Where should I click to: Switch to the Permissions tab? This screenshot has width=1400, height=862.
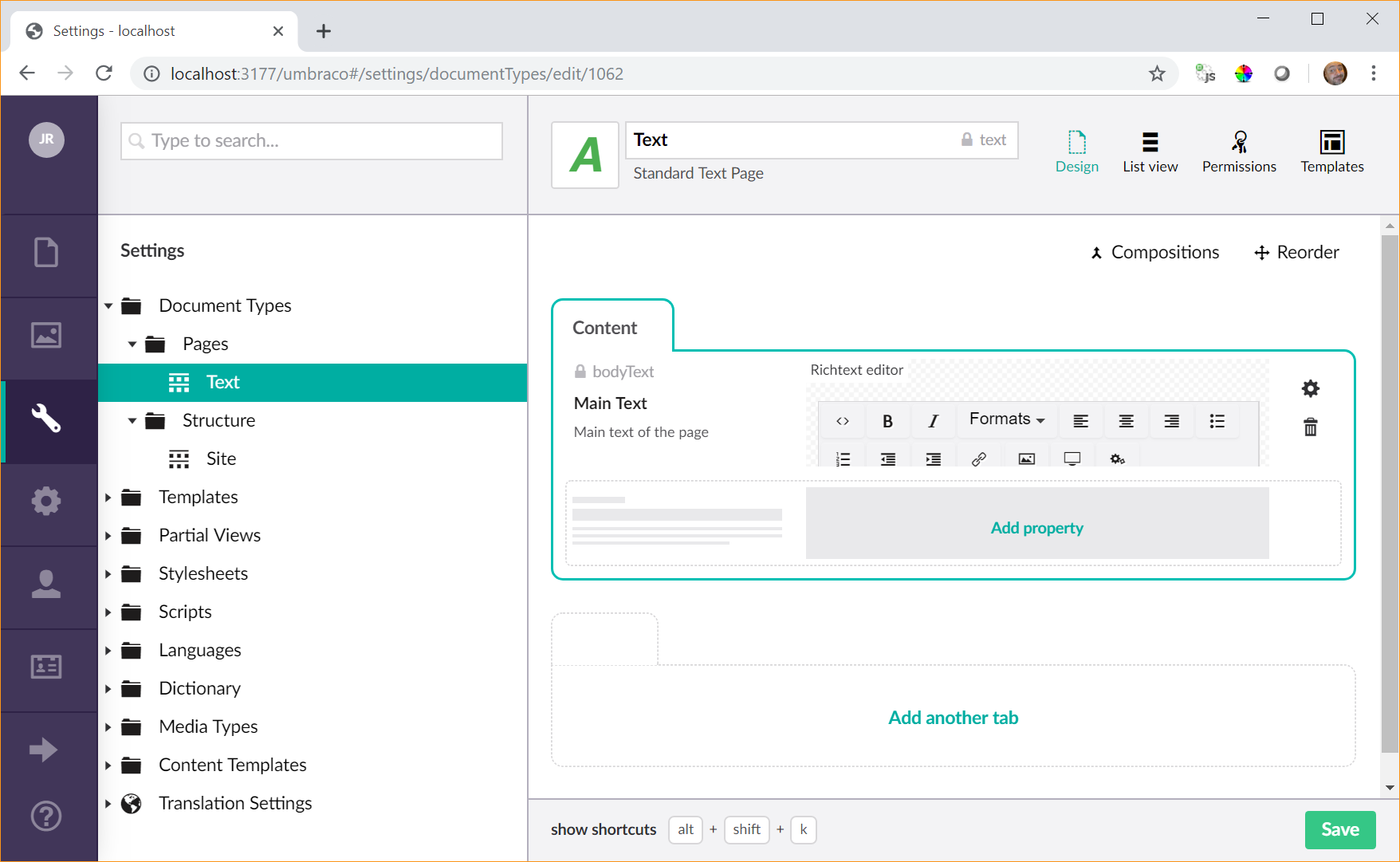tap(1239, 152)
